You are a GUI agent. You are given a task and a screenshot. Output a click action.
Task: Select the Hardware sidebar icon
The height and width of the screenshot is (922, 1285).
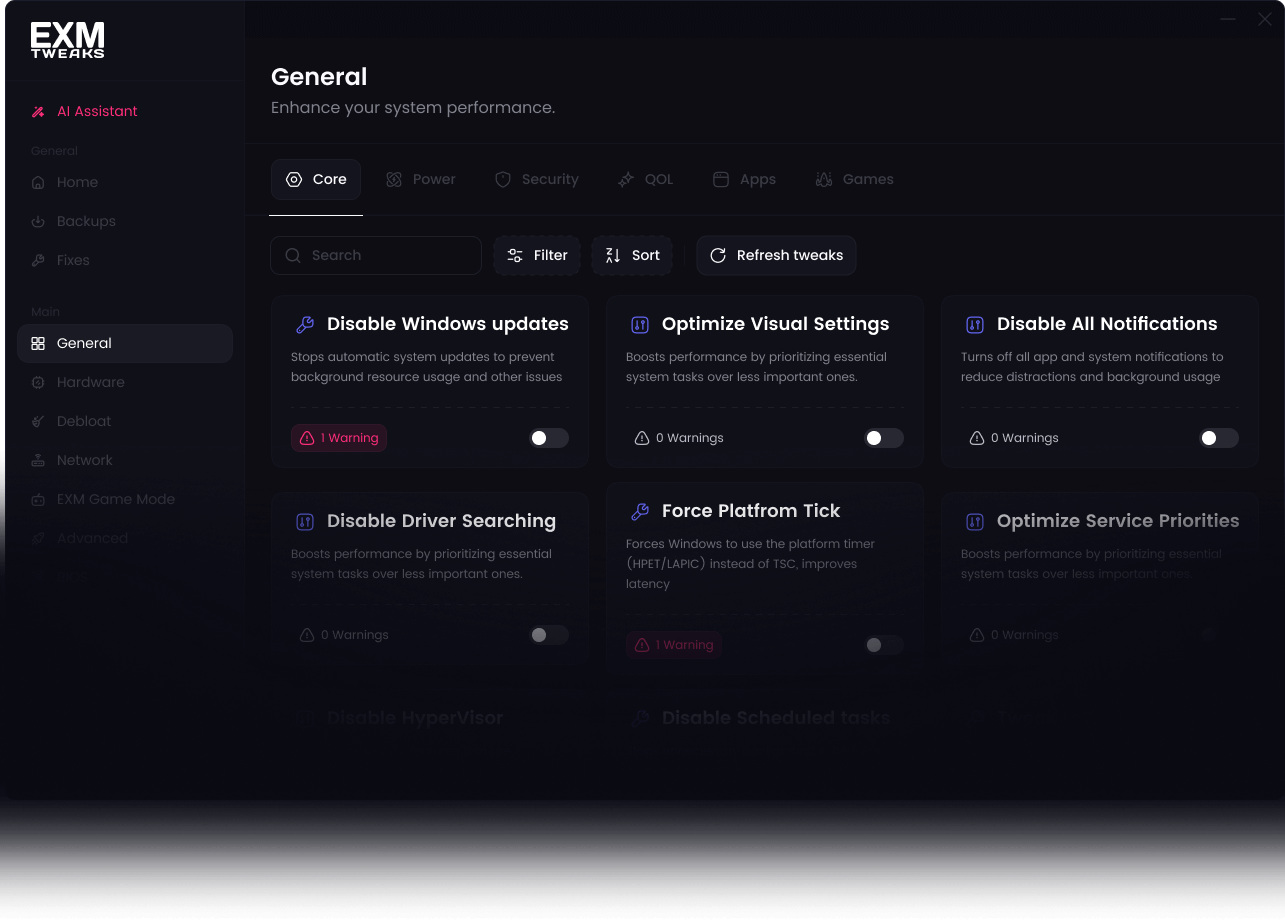pyautogui.click(x=92, y=382)
